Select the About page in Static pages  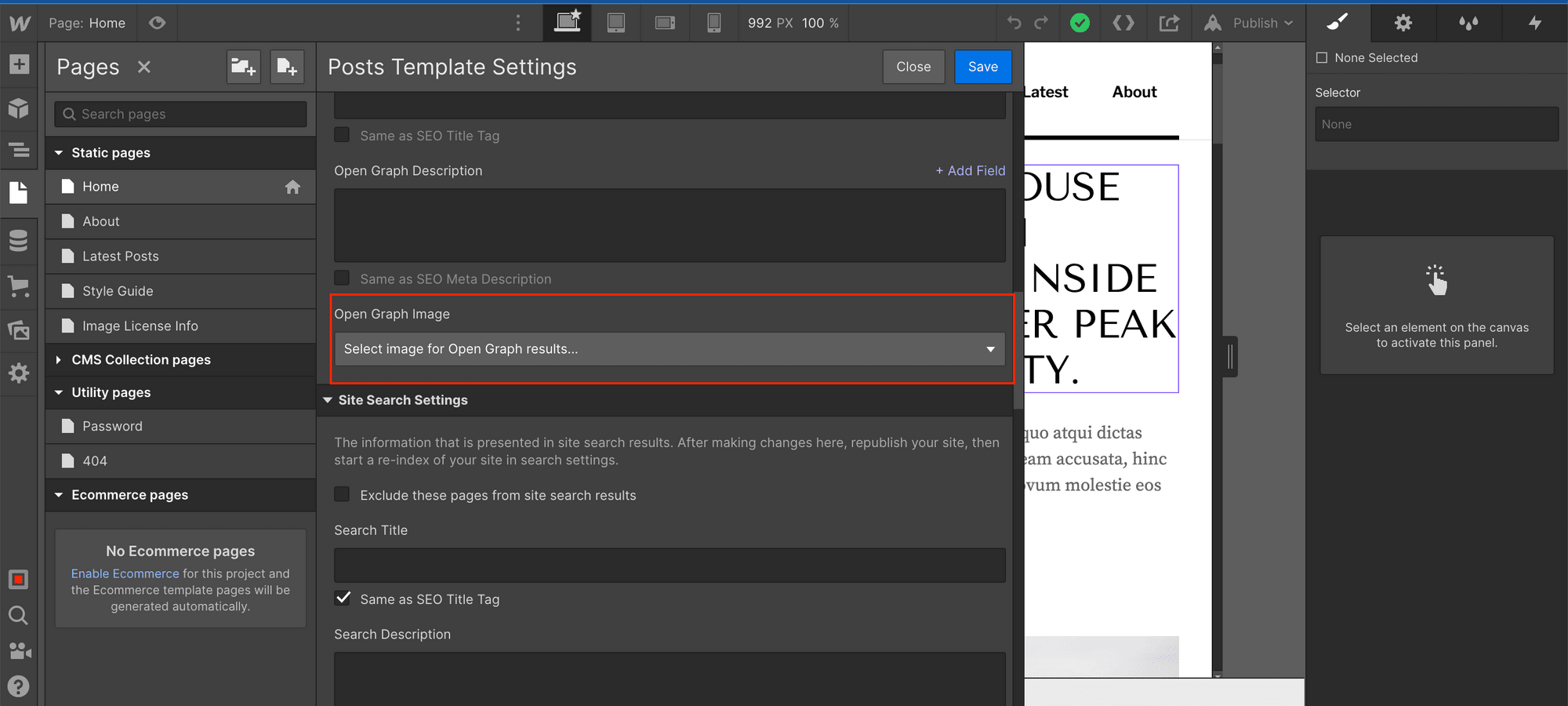[101, 220]
